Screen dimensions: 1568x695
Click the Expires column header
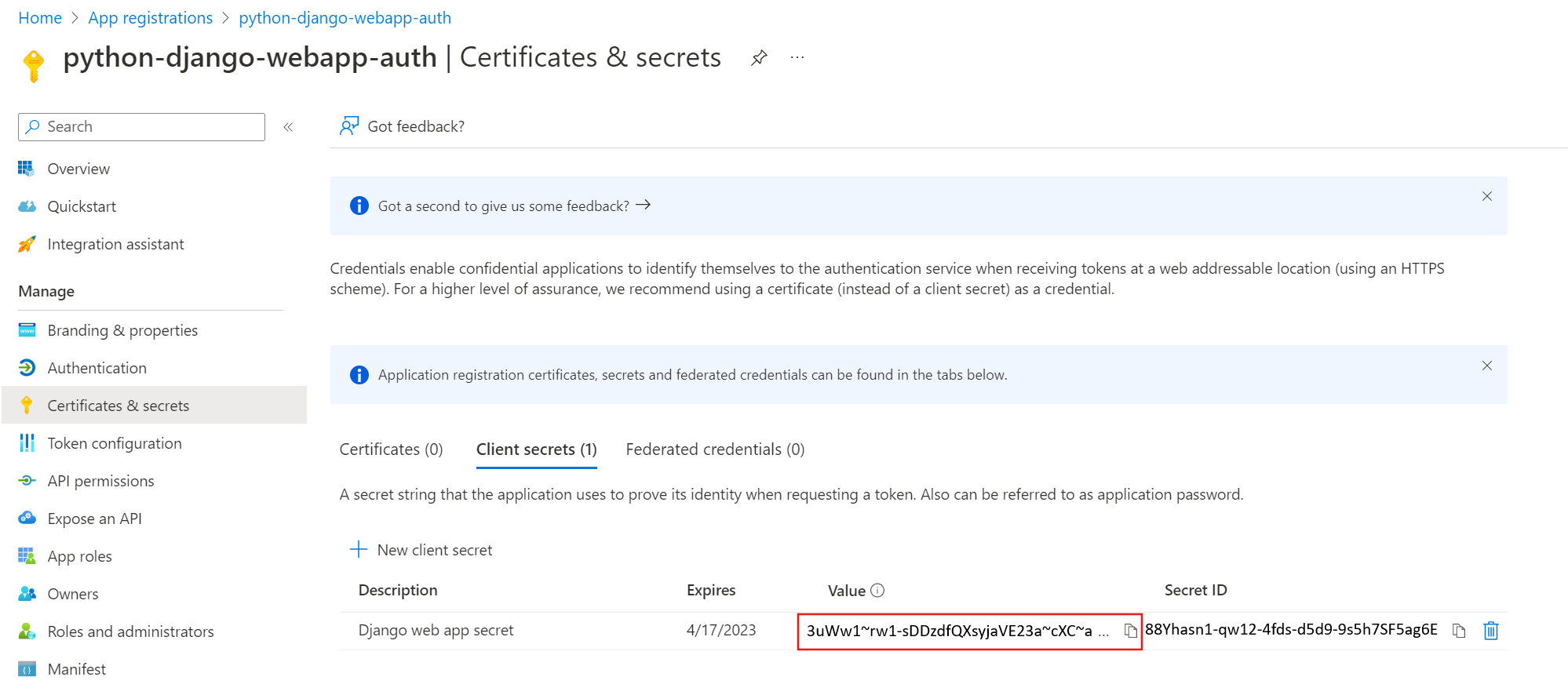click(x=711, y=590)
